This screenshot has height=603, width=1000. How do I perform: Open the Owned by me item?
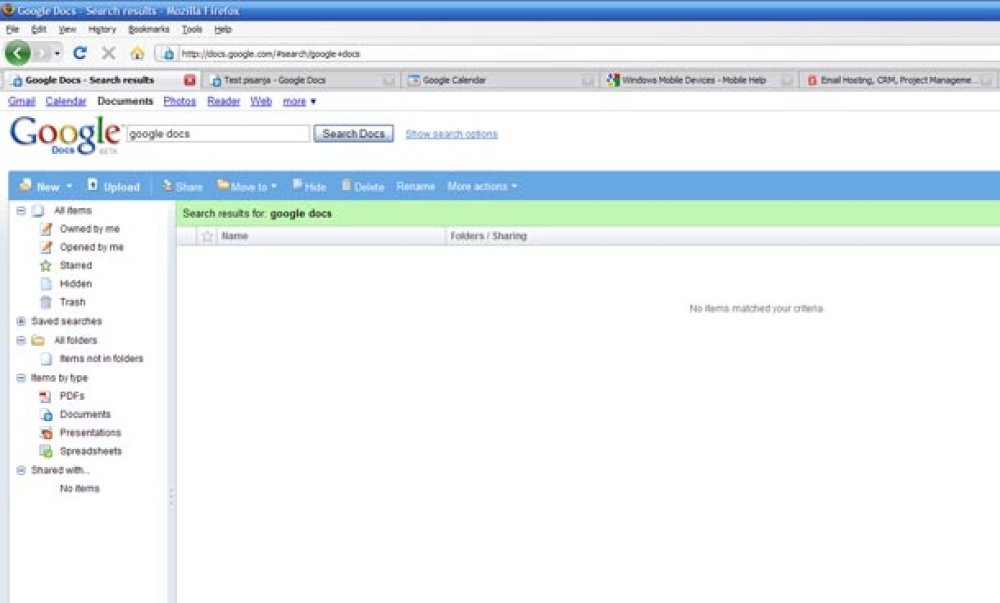click(89, 229)
